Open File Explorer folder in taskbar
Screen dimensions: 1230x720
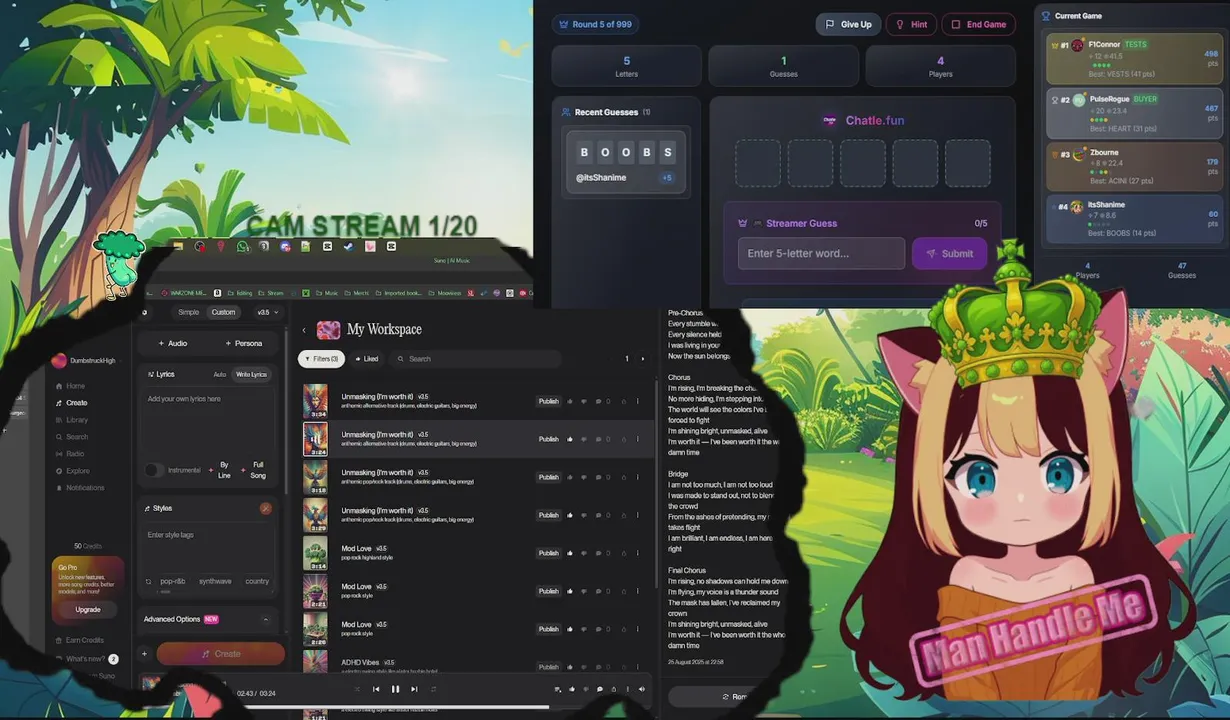coord(178,246)
